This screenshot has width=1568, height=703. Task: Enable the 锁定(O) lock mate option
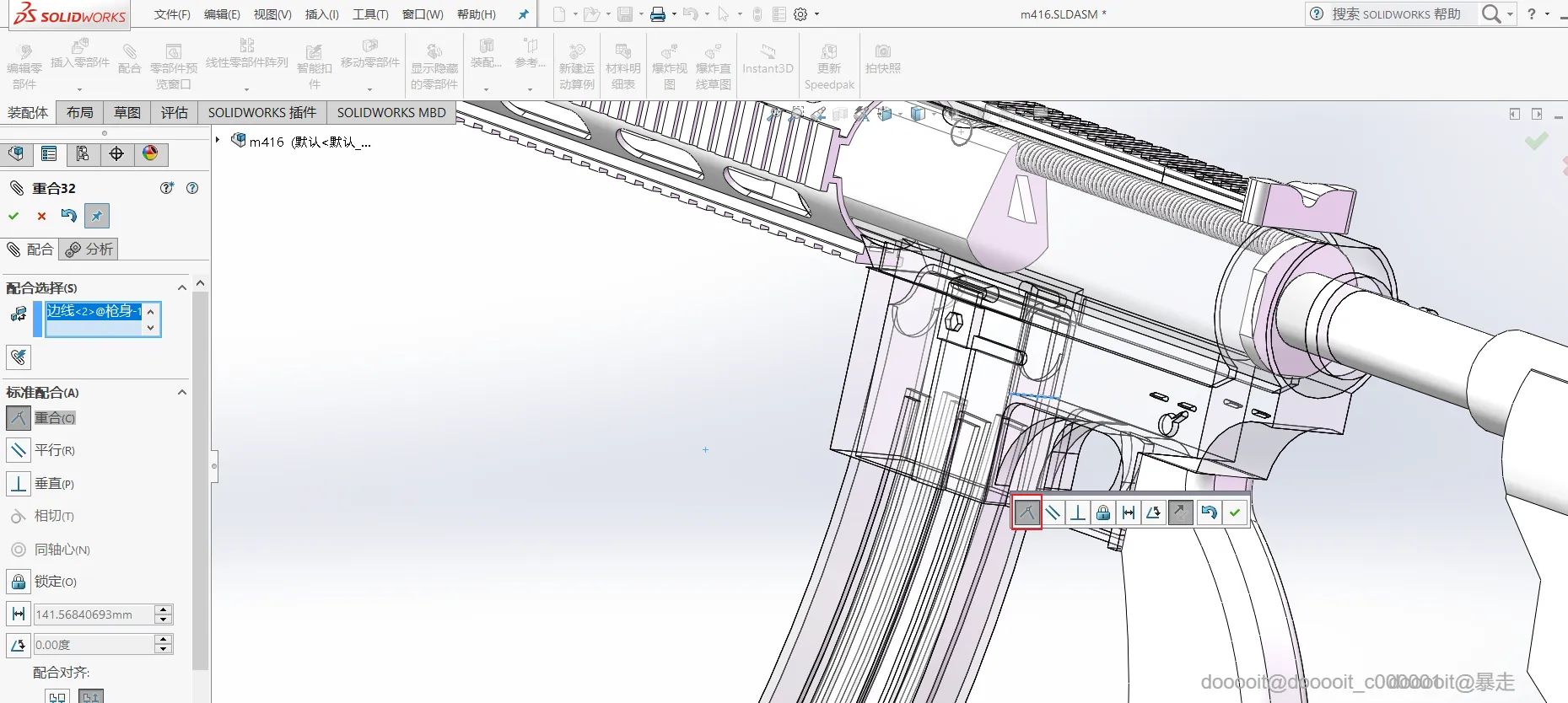19,582
